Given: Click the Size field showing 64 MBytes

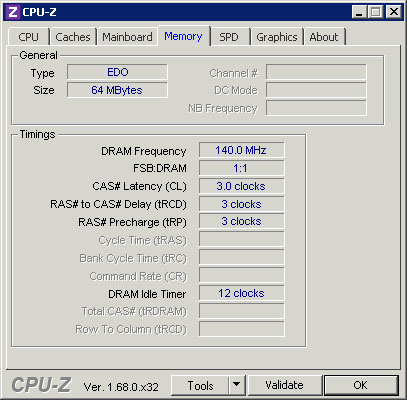Looking at the screenshot, I should 117,90.
